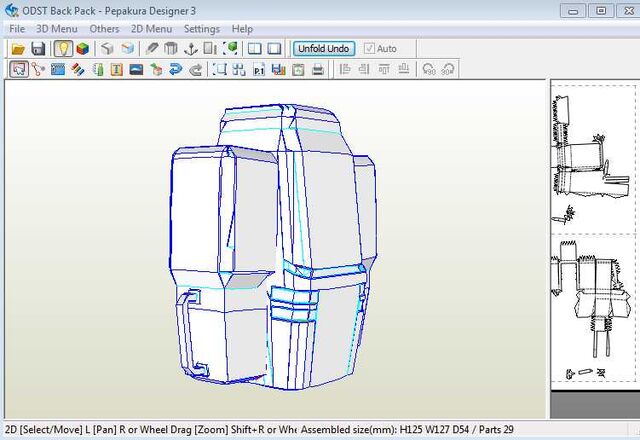
Task: Open a file with the folder icon
Action: (x=18, y=49)
